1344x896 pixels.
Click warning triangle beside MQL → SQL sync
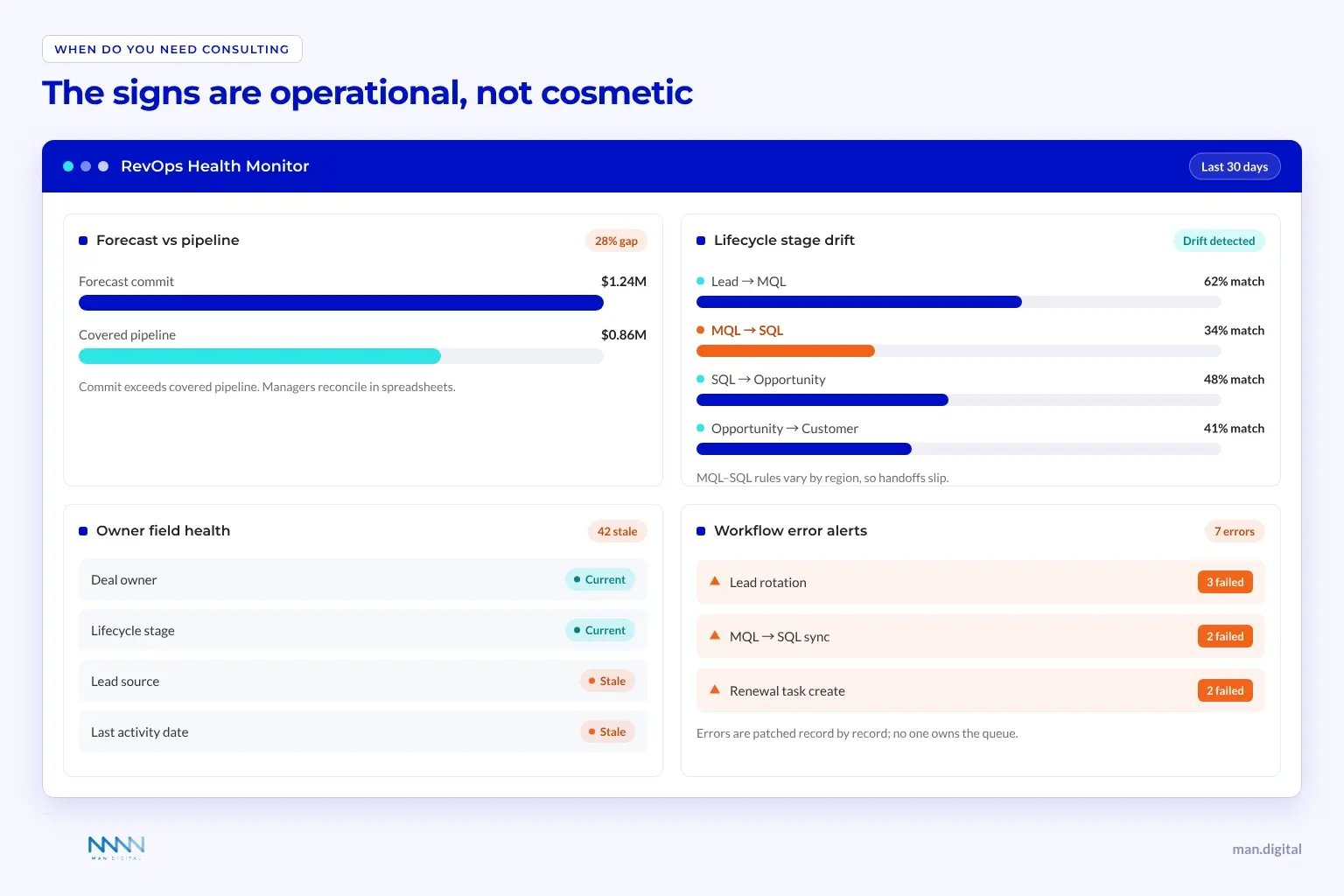(x=715, y=635)
